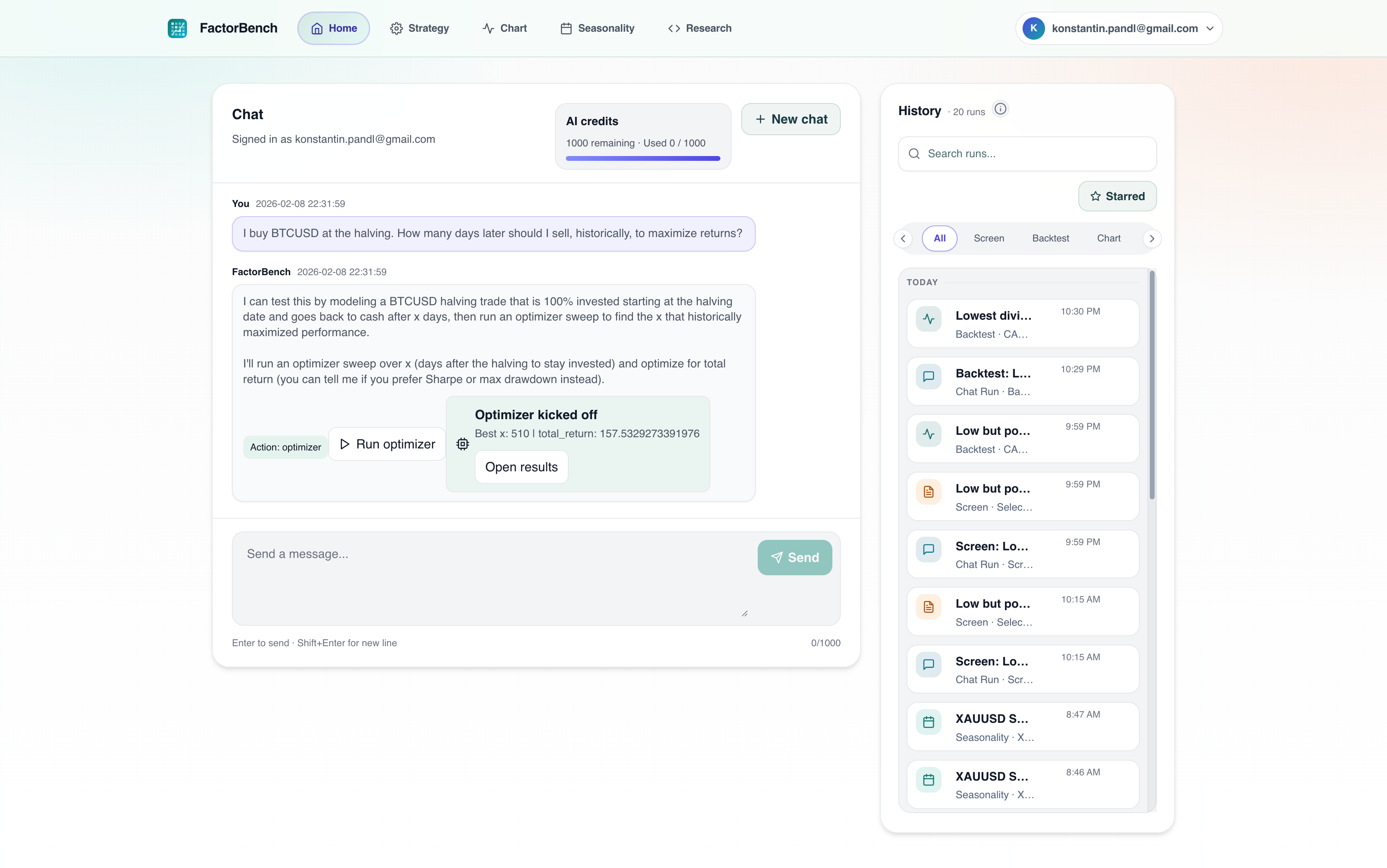Switch history filter to Backtest
The height and width of the screenshot is (868, 1387).
coord(1050,238)
